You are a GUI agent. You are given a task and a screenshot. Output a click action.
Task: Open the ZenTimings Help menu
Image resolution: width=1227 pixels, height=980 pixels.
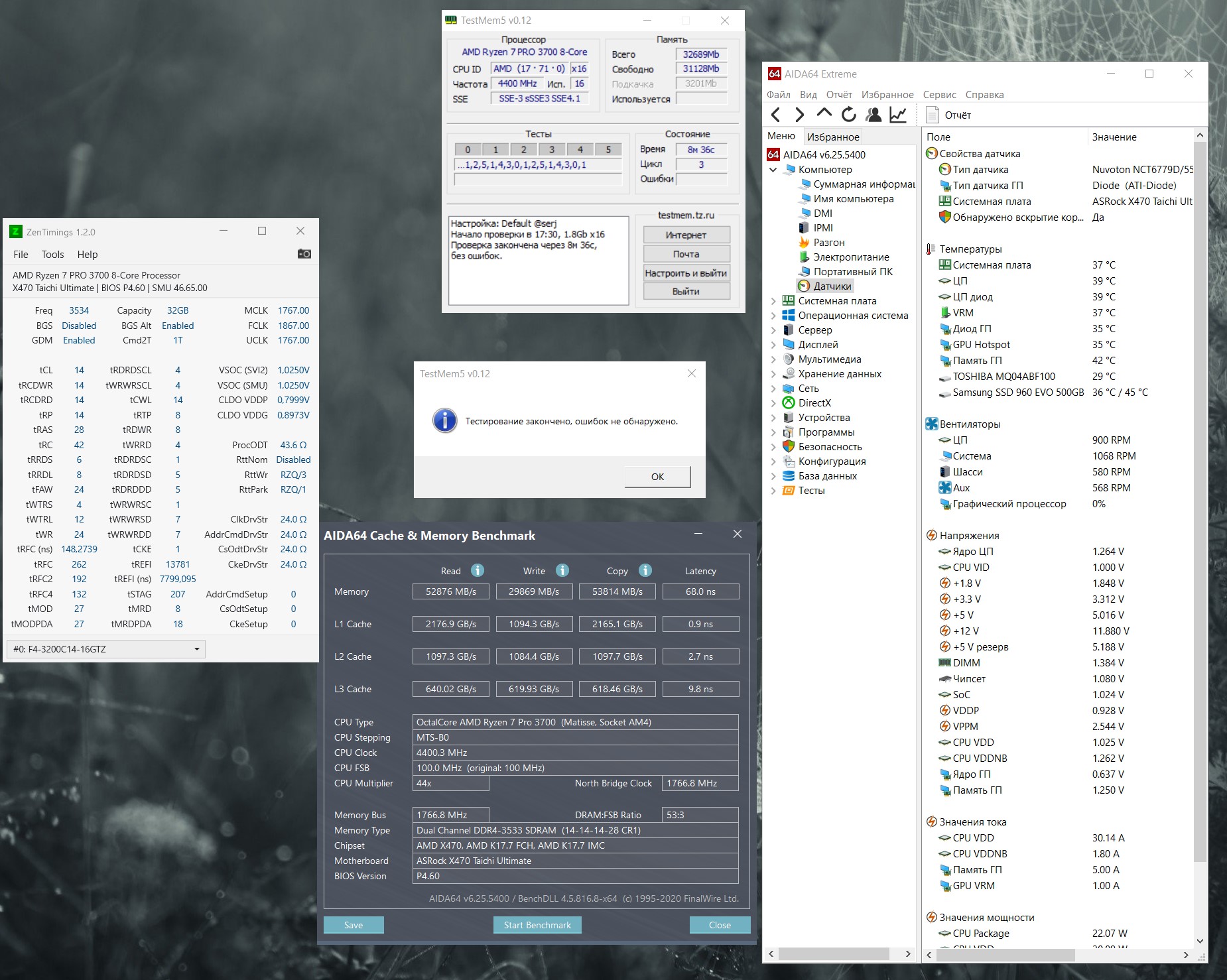pyautogui.click(x=87, y=254)
